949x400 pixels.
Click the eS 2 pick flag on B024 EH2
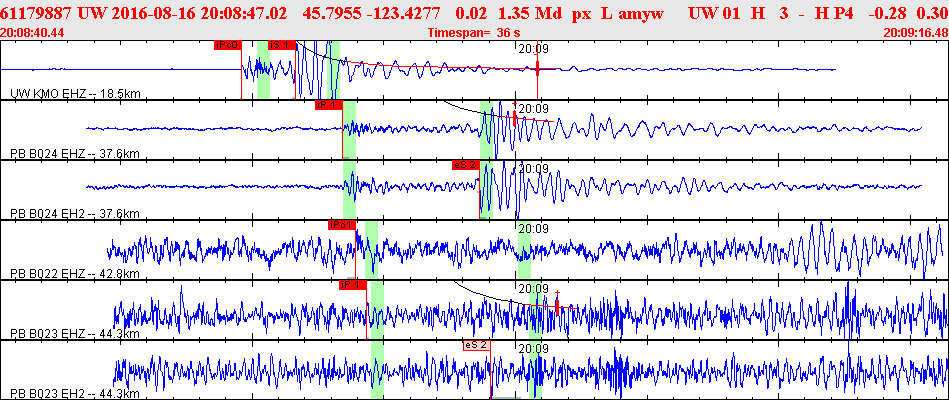pos(466,165)
